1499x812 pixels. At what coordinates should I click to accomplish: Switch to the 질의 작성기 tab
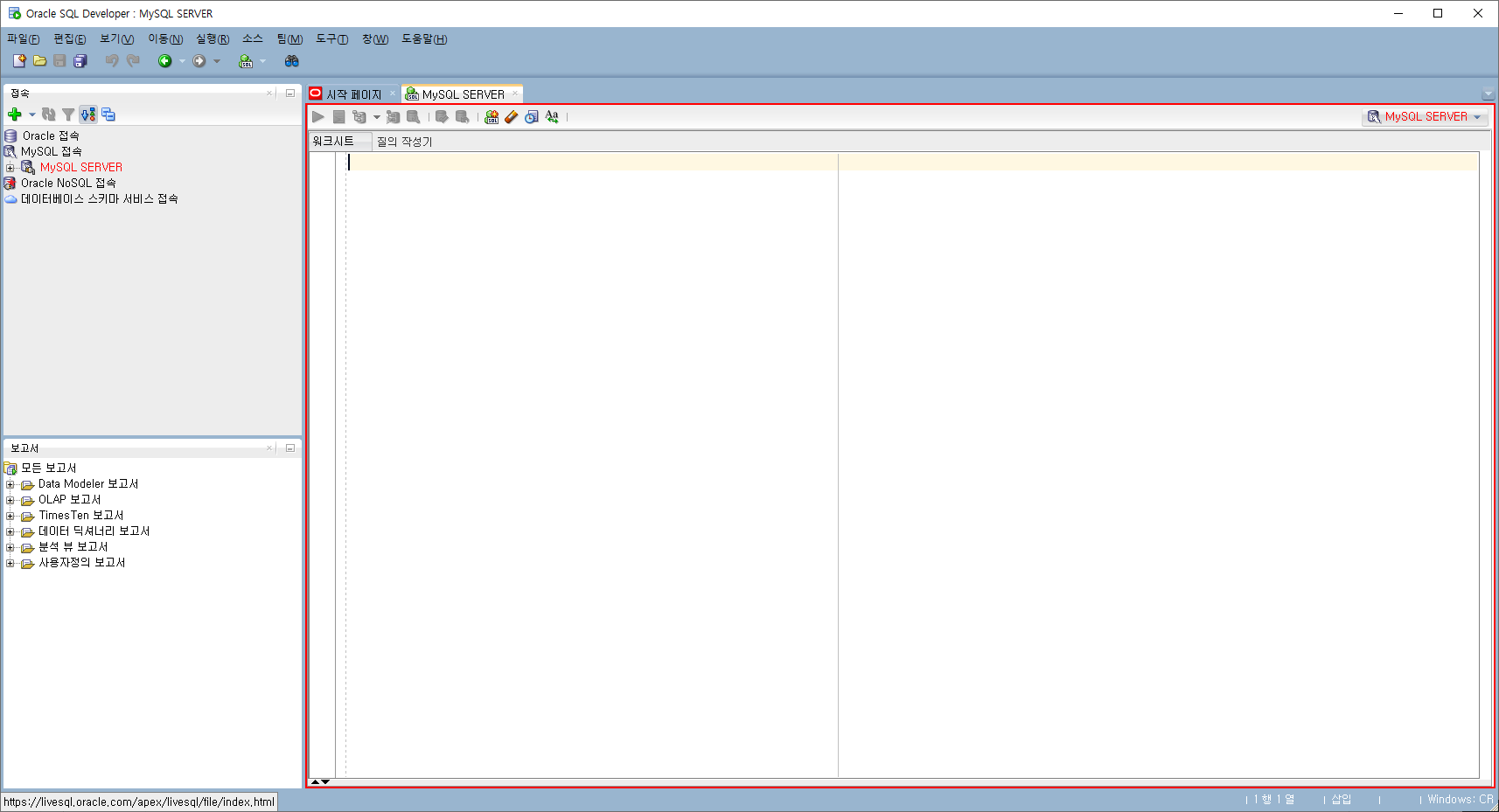tap(404, 142)
